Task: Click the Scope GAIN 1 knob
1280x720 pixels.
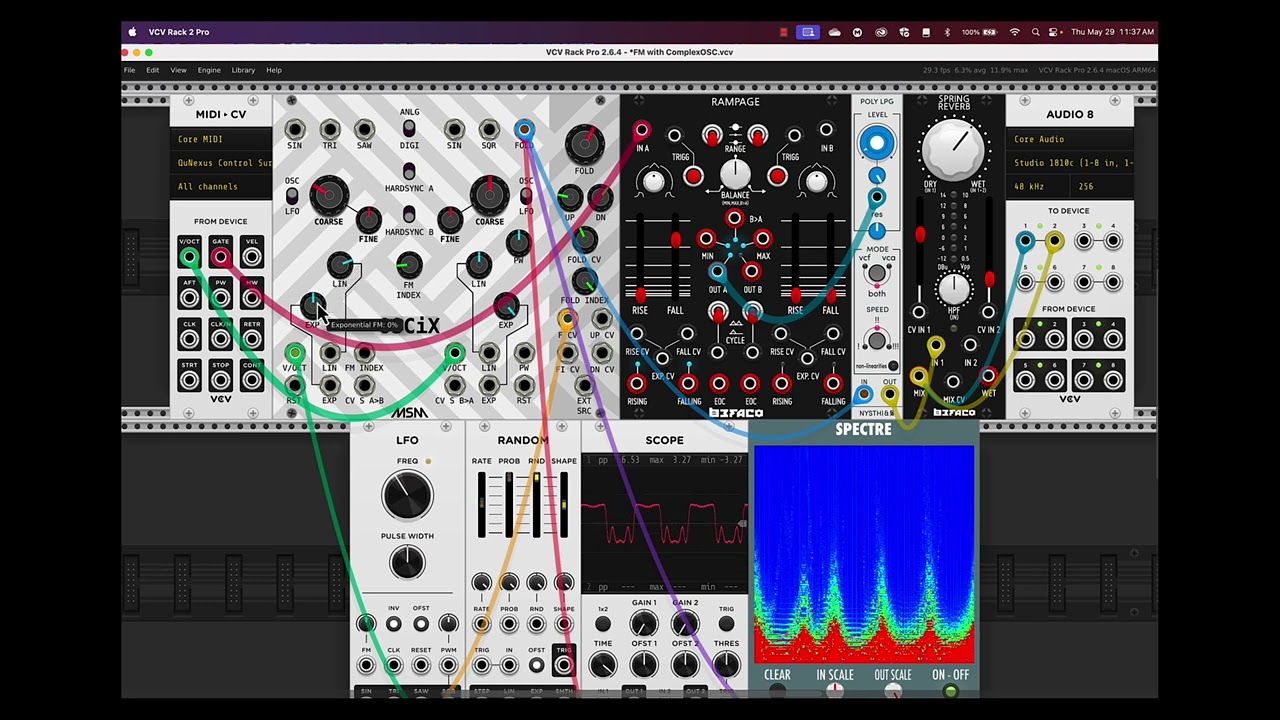Action: [x=644, y=625]
